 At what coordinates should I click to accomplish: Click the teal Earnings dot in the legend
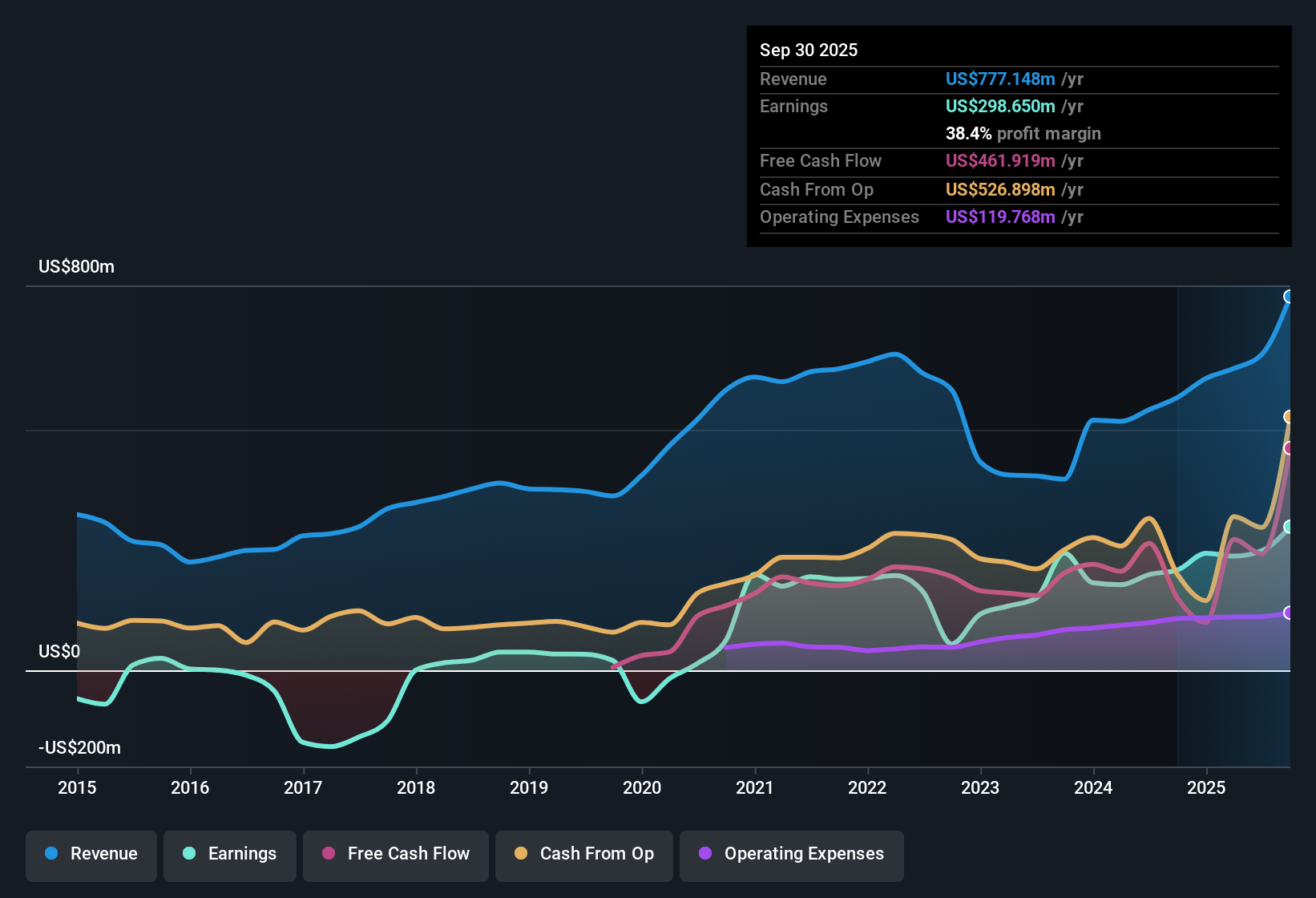188,854
